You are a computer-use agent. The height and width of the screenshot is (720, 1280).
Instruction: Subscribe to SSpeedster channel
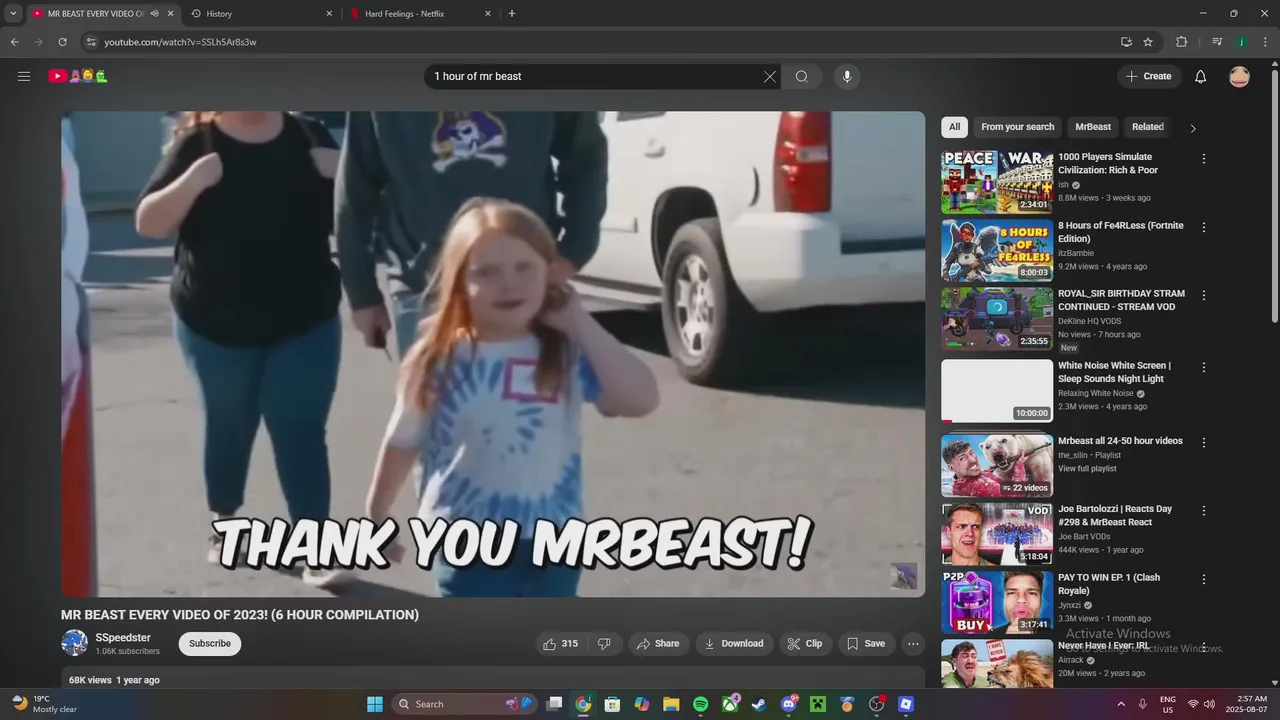point(210,644)
